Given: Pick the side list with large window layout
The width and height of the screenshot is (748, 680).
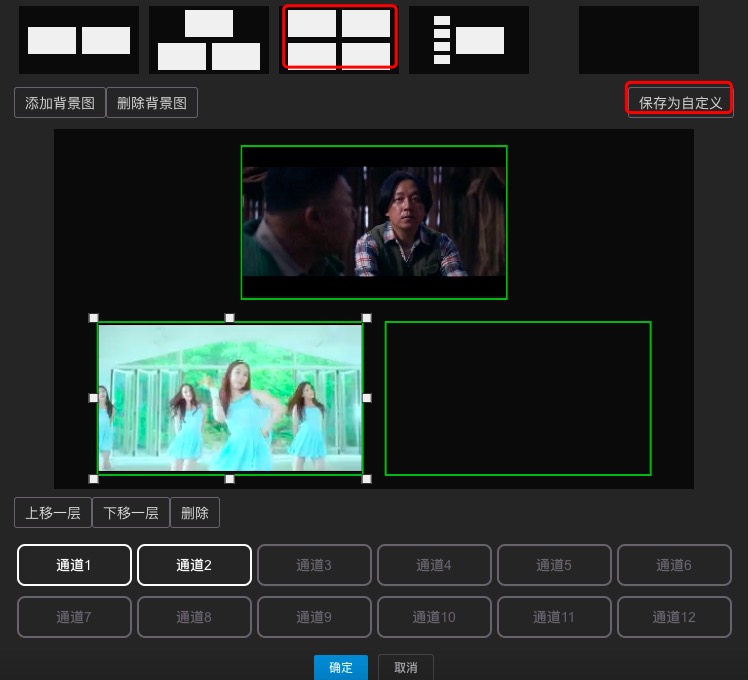Looking at the screenshot, I should pyautogui.click(x=469, y=40).
